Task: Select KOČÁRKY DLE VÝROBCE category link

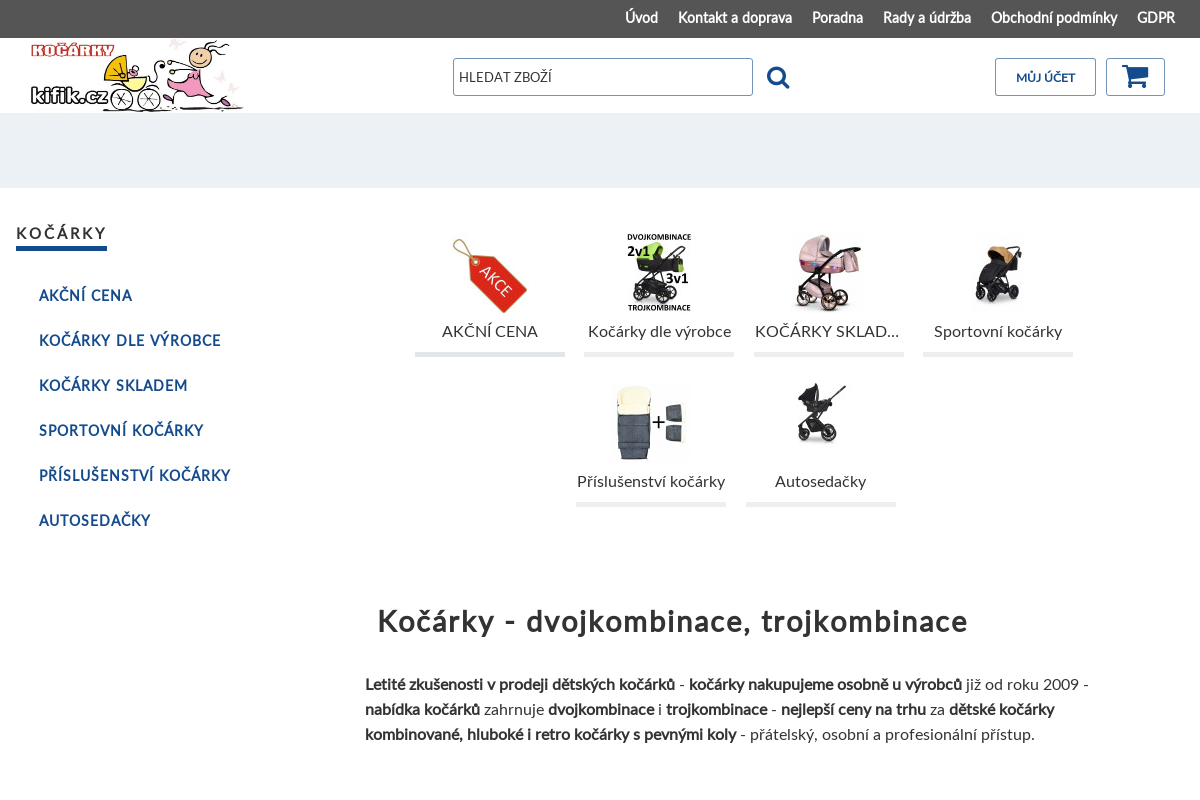Action: pos(129,340)
